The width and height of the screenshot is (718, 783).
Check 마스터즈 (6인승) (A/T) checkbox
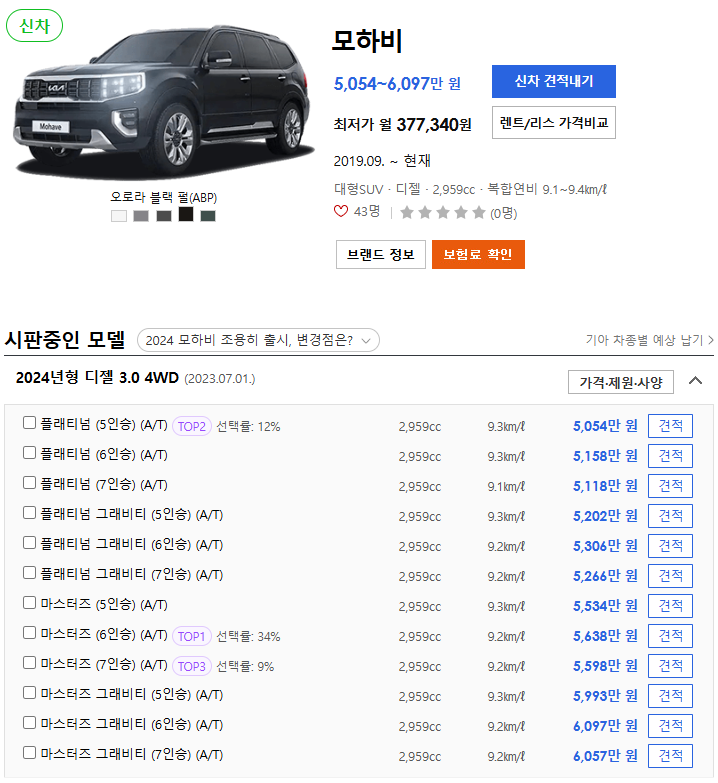point(29,633)
